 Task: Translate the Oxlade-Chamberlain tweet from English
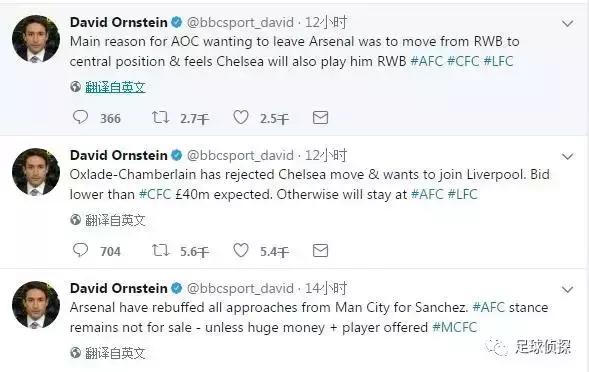[x=115, y=220]
